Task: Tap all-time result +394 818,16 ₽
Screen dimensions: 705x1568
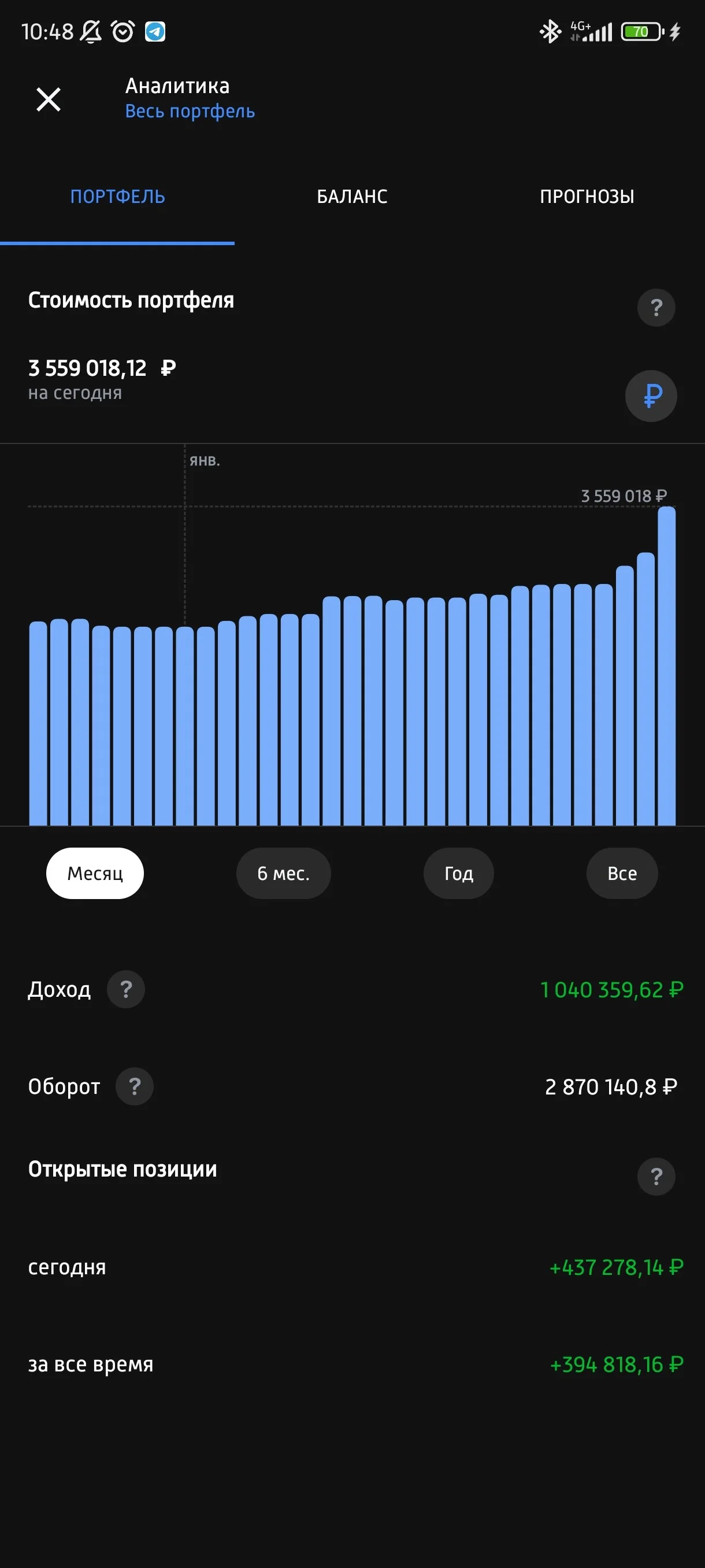Action: [x=616, y=1364]
